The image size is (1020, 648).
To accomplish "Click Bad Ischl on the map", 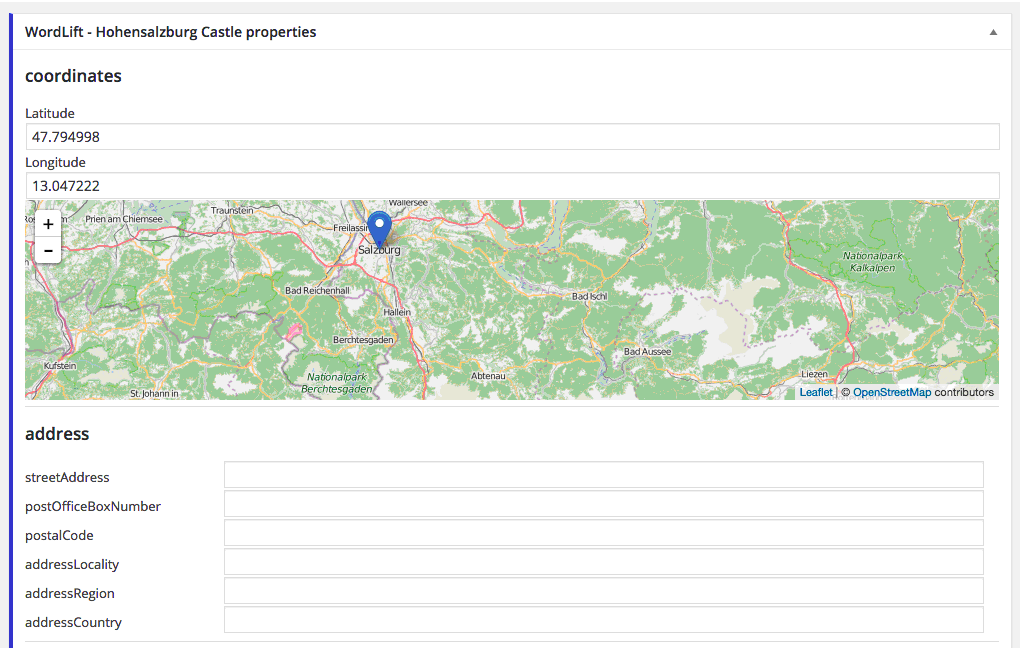I will (589, 297).
